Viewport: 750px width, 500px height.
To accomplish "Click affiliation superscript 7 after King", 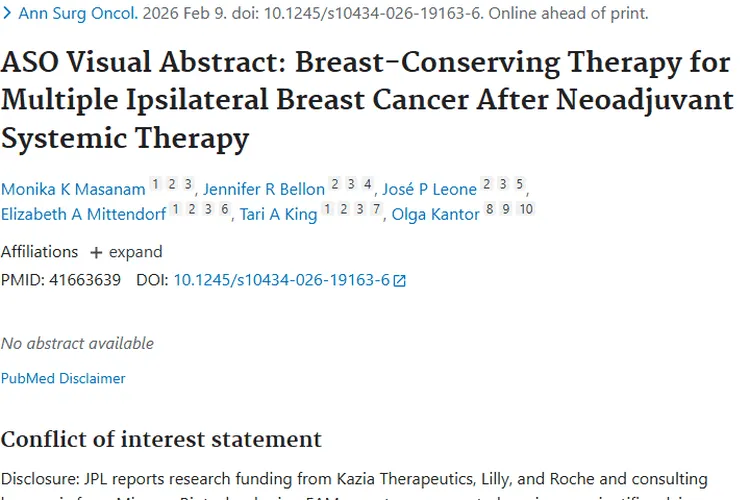I will pyautogui.click(x=376, y=209).
